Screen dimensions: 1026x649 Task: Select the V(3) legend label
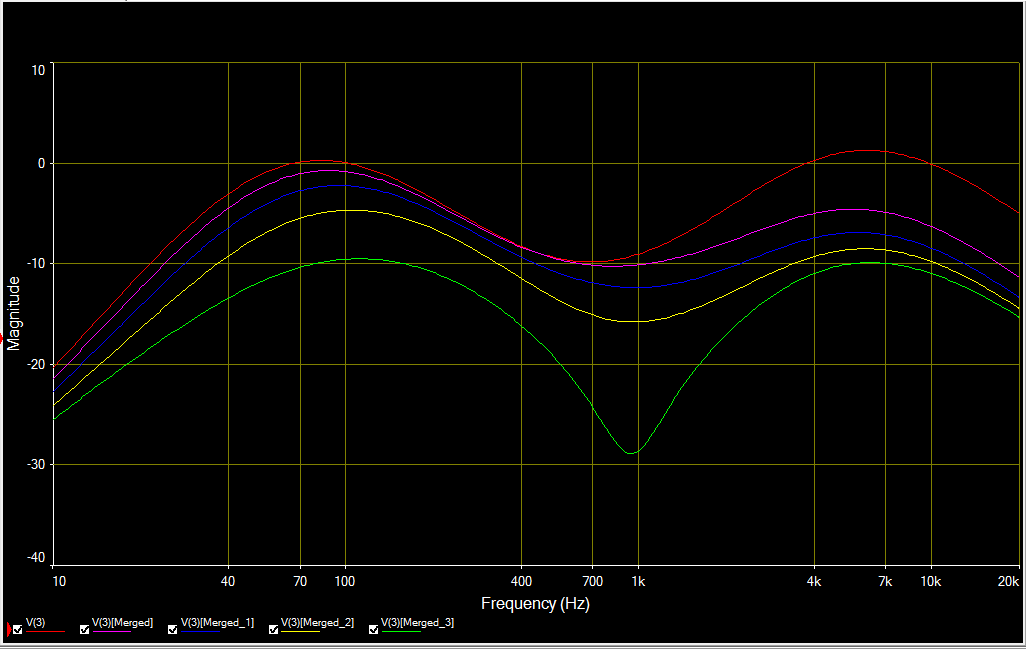tap(35, 623)
